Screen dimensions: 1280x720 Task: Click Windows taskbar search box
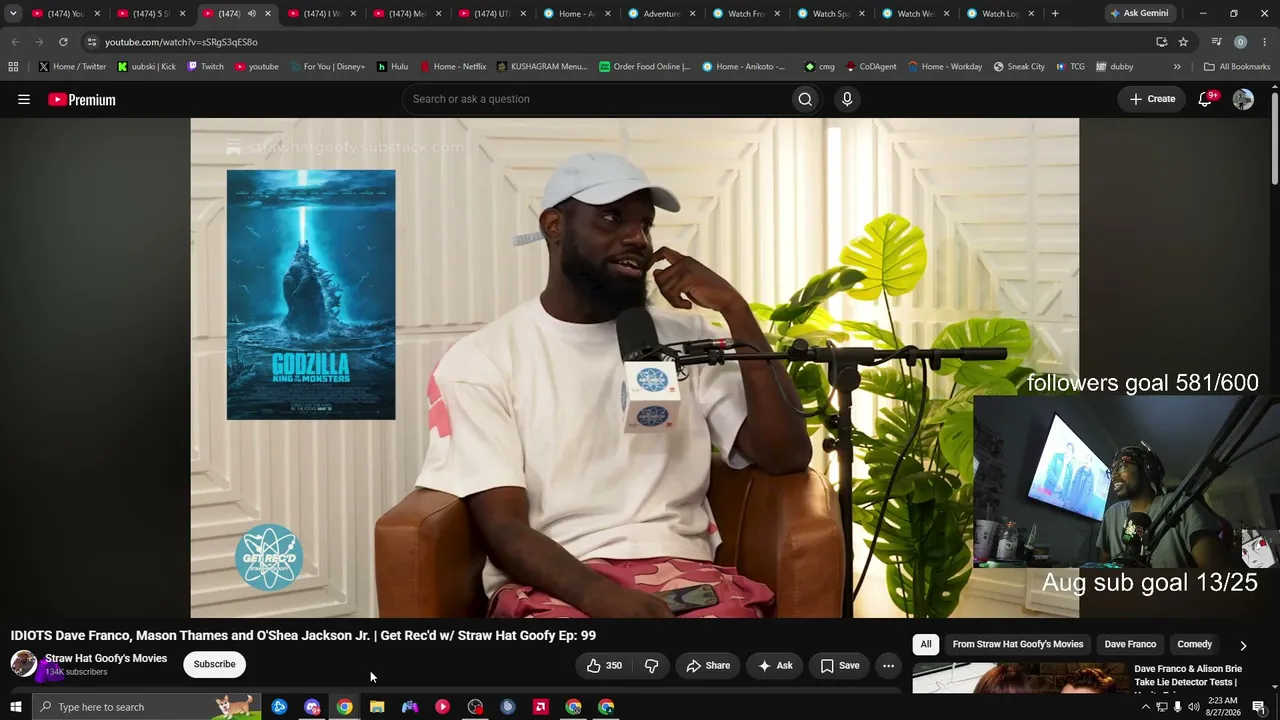tap(146, 707)
